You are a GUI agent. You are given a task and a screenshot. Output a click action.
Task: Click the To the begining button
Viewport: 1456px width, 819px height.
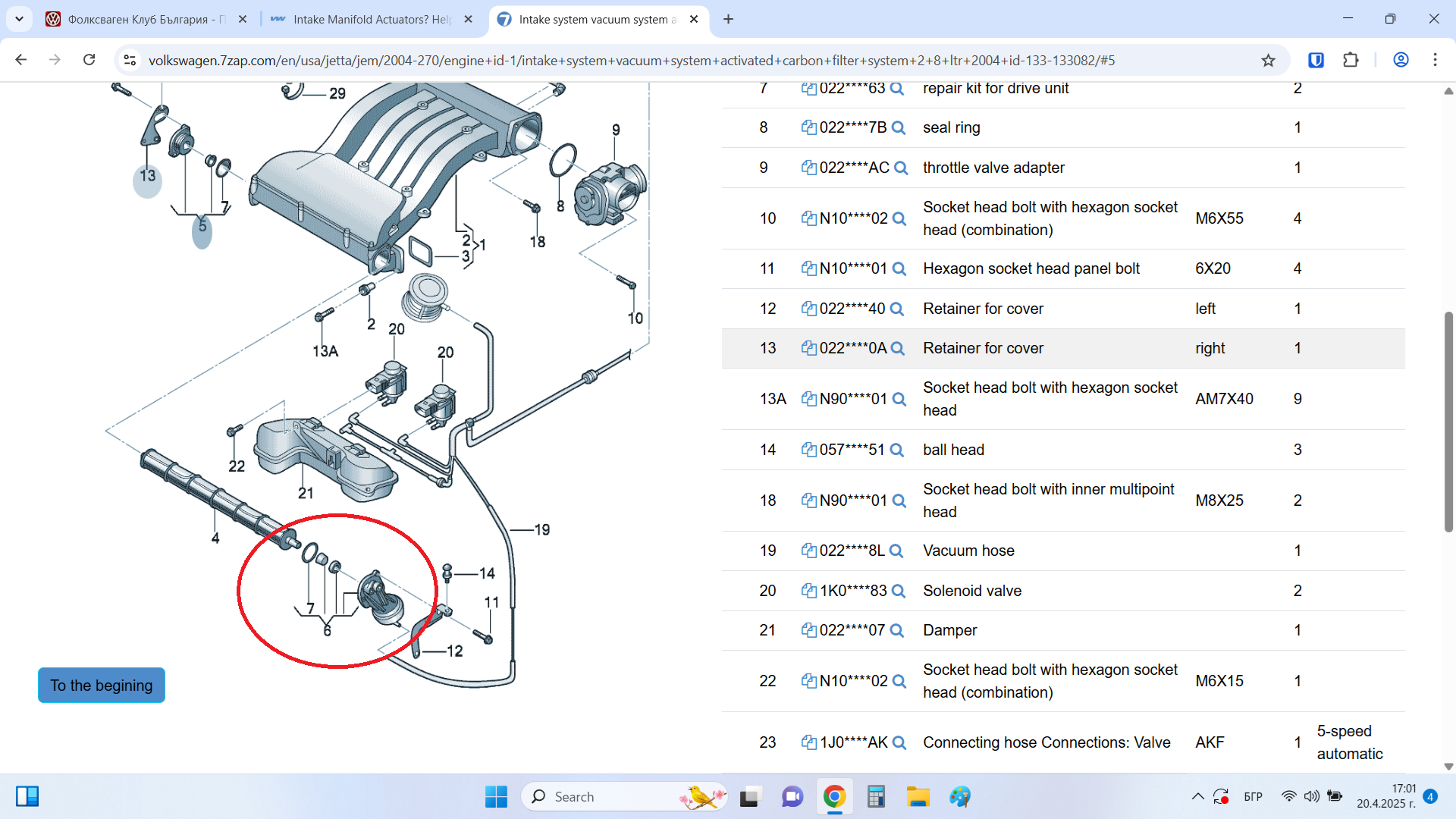[102, 686]
